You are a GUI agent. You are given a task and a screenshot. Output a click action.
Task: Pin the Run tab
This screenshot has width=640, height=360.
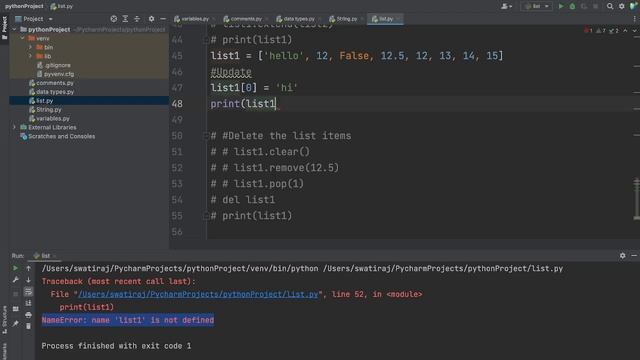point(16,324)
